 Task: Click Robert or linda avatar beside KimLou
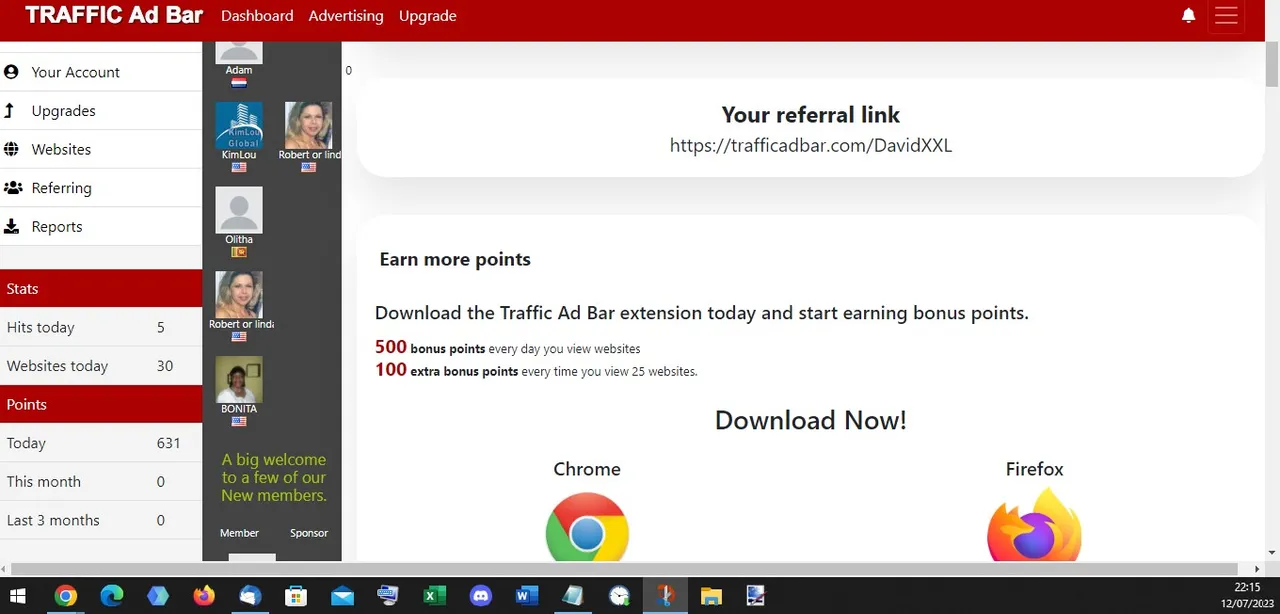308,125
